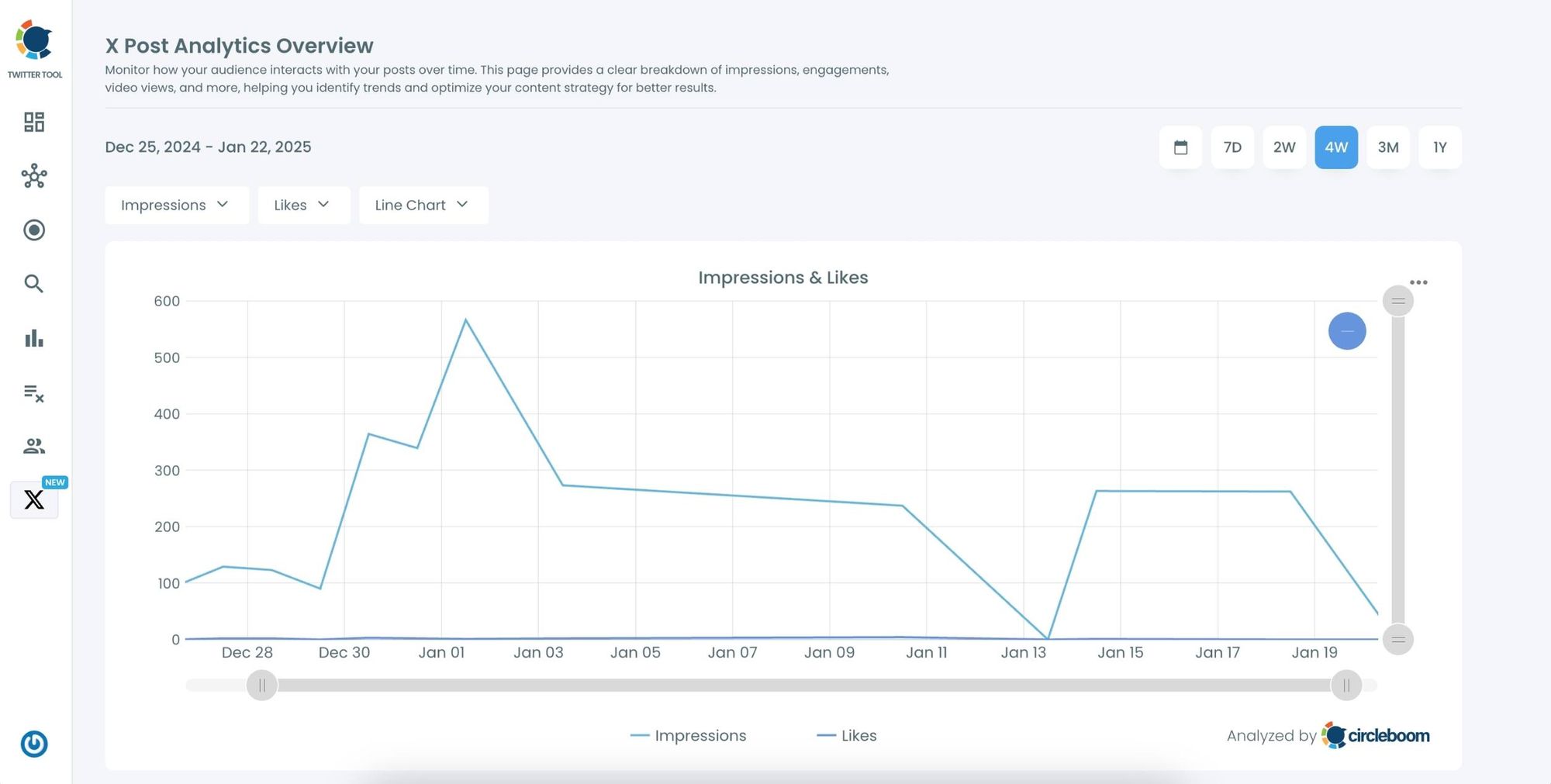The width and height of the screenshot is (1551, 784).
Task: Toggle the Likes series in chart legend
Action: (x=847, y=735)
